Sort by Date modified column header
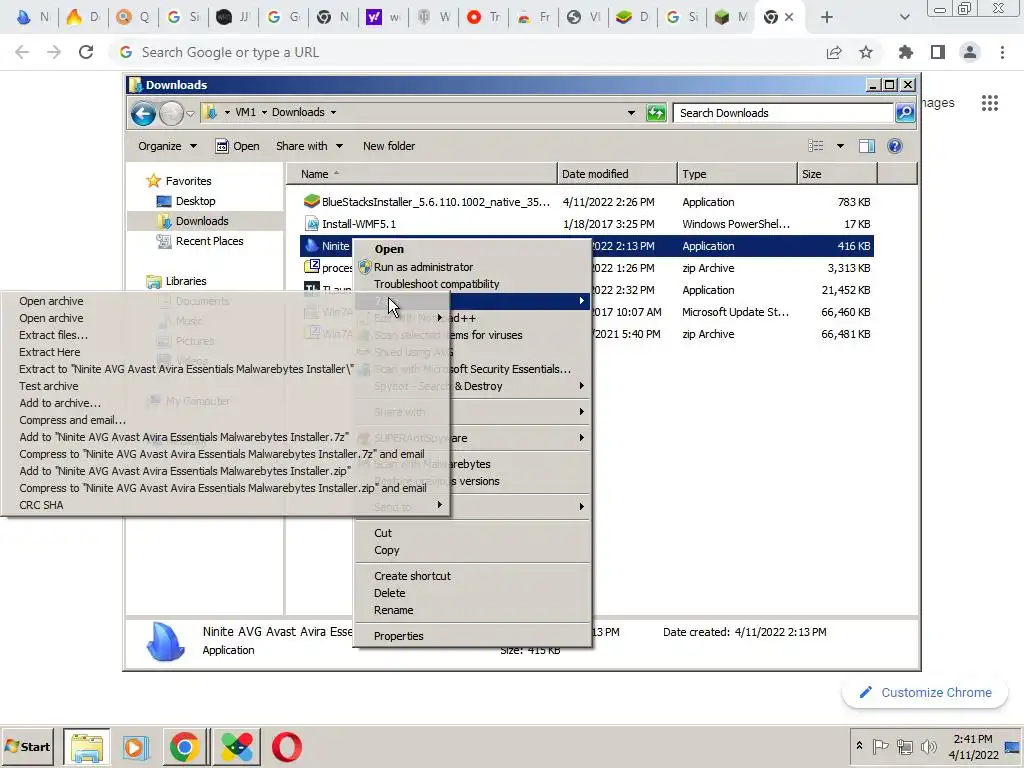The image size is (1024, 768). (x=617, y=174)
